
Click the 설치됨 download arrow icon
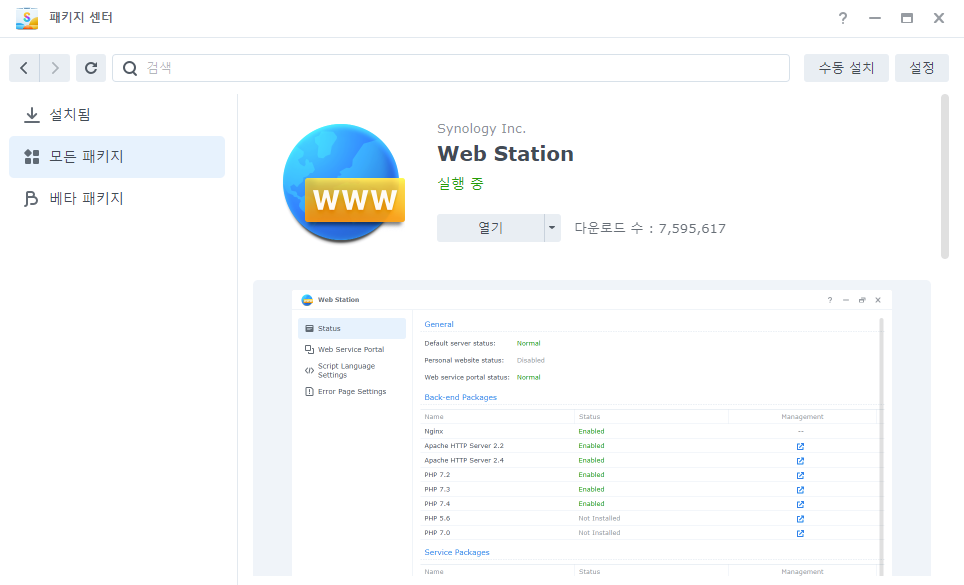coord(31,115)
